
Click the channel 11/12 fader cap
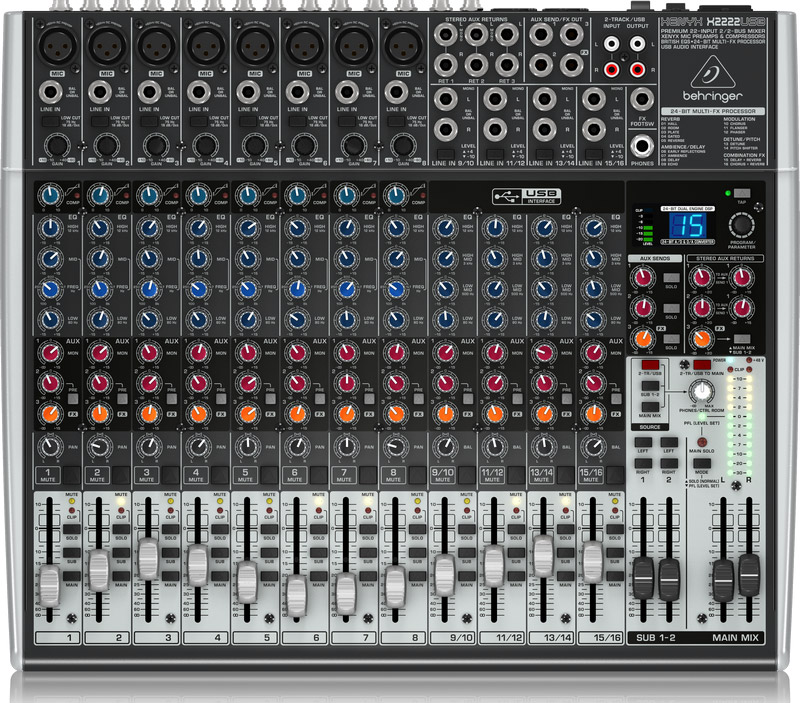tap(494, 566)
